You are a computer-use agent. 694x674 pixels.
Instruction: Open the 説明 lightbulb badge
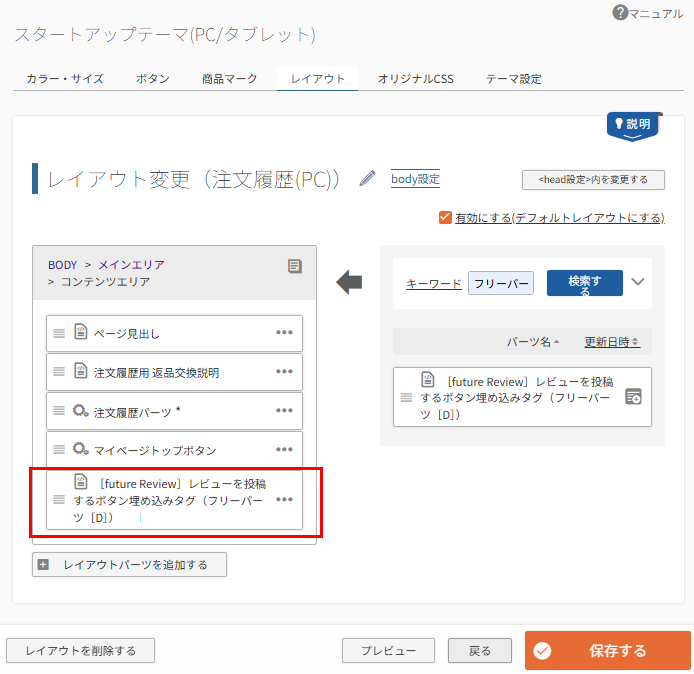632,126
